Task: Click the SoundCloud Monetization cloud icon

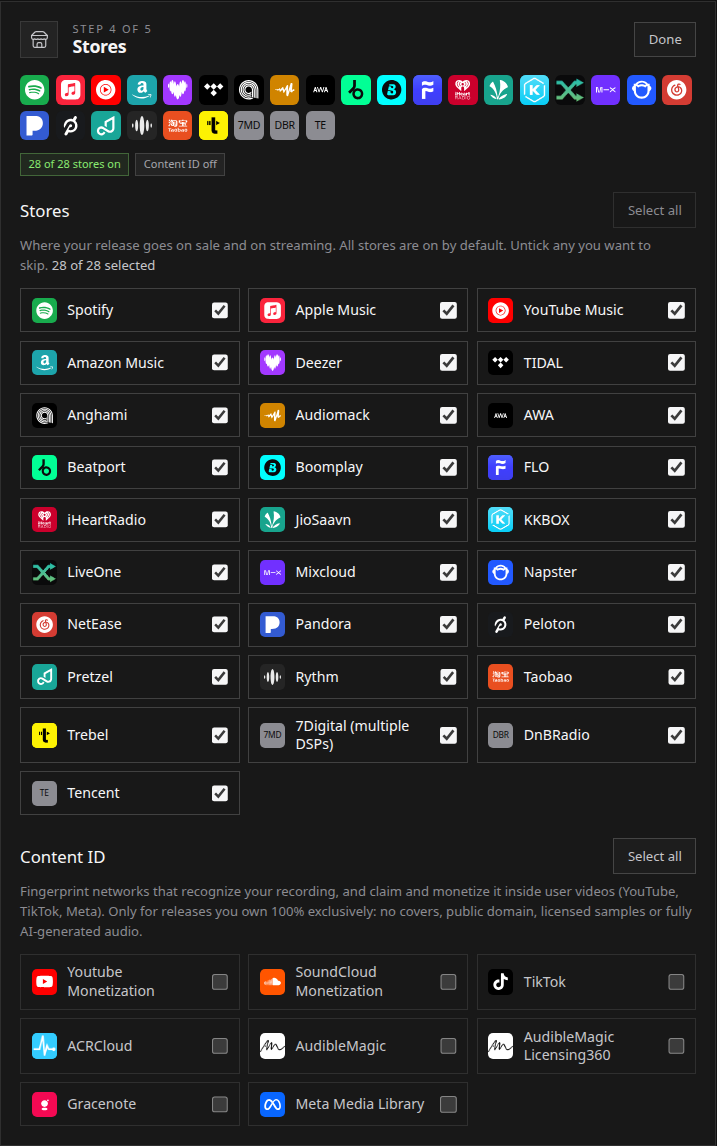Action: [273, 982]
